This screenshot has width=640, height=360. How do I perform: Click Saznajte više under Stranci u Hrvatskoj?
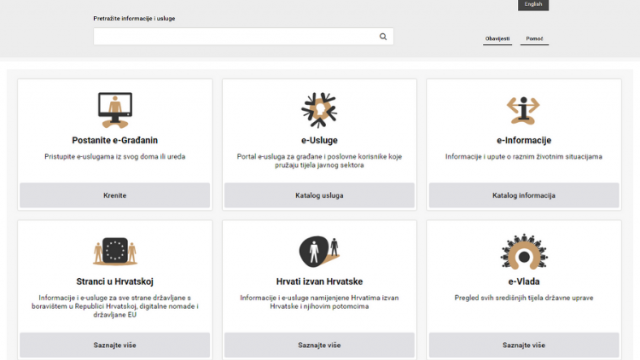[115, 345]
